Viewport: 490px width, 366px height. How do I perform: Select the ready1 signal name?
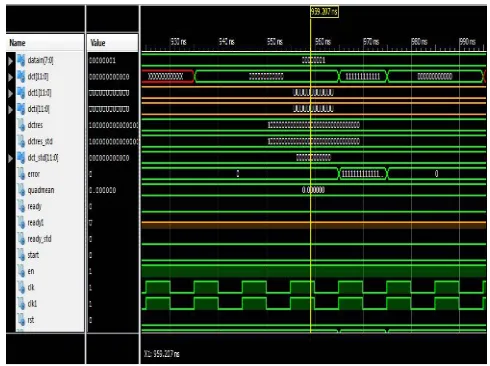[x=35, y=223]
